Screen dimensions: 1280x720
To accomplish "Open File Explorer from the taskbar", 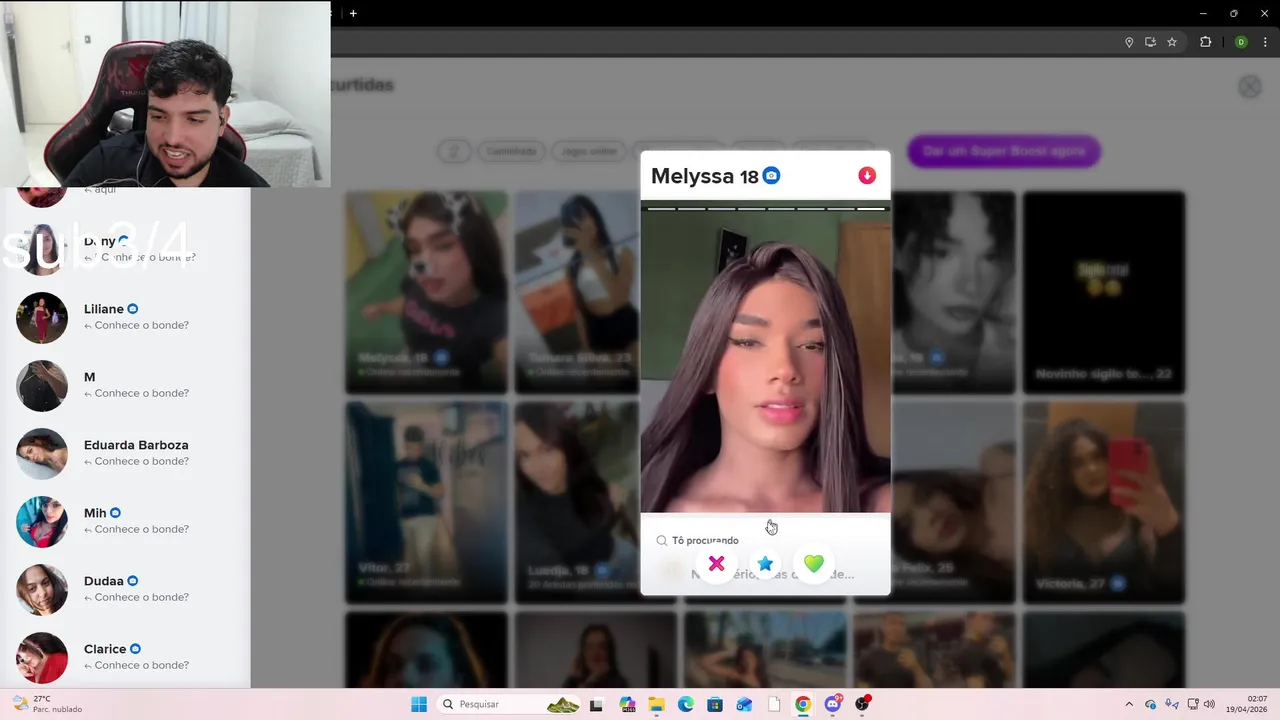I will pos(656,704).
